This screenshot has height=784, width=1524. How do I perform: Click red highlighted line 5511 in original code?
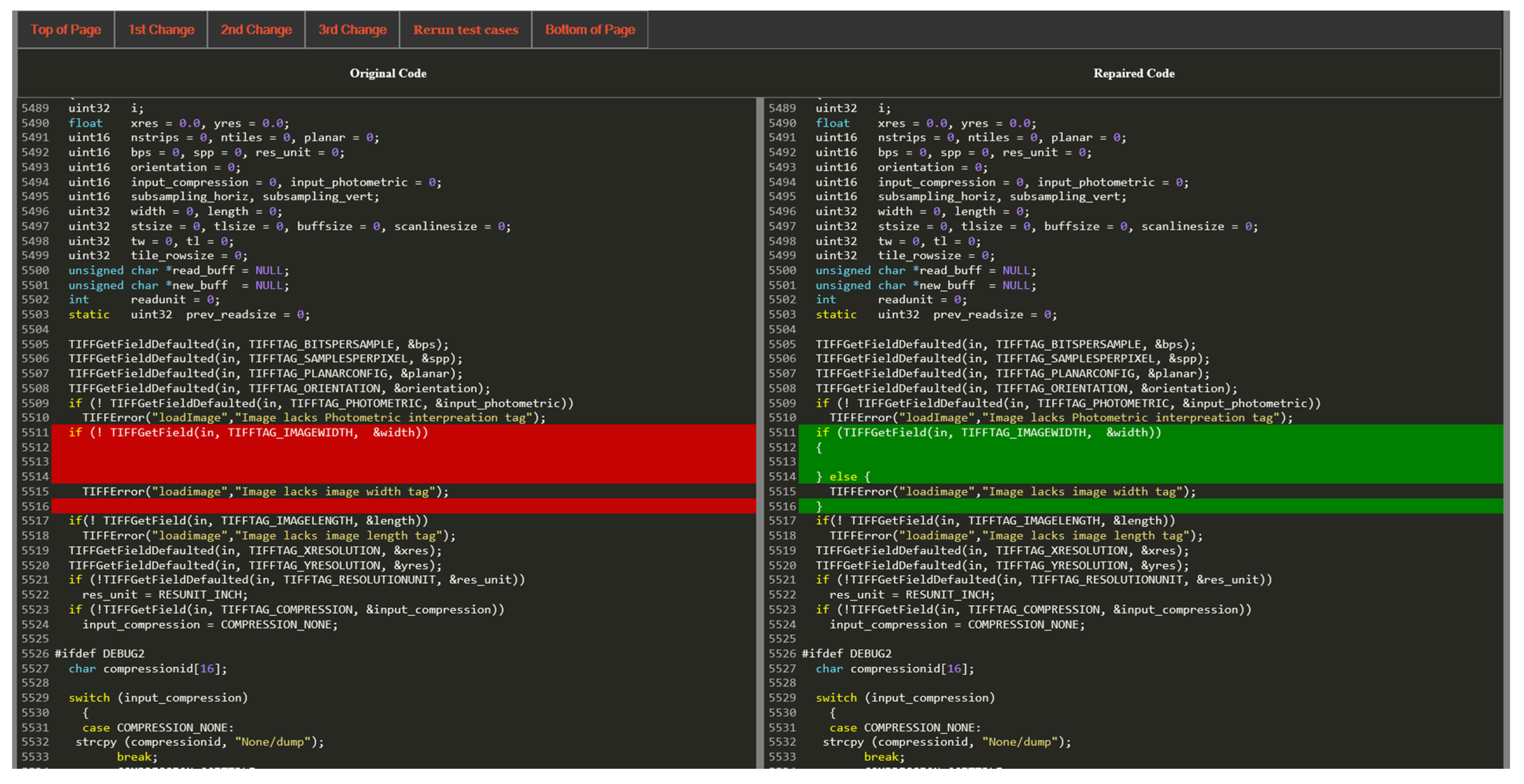248,433
